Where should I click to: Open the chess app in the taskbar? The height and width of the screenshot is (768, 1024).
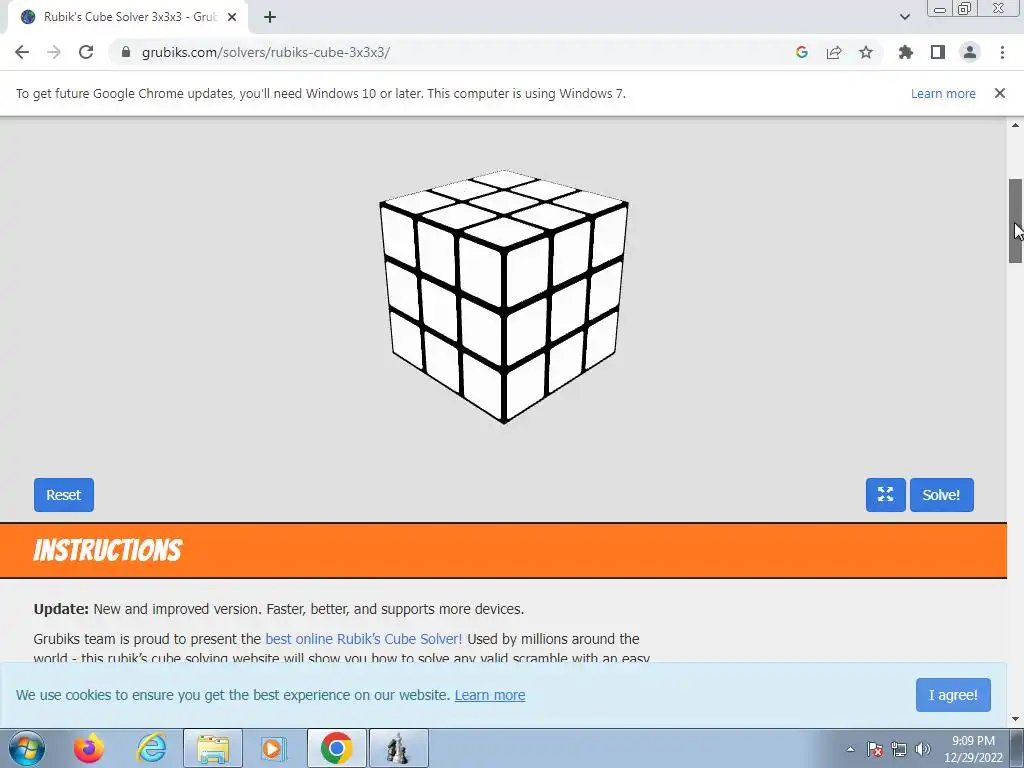pyautogui.click(x=398, y=748)
